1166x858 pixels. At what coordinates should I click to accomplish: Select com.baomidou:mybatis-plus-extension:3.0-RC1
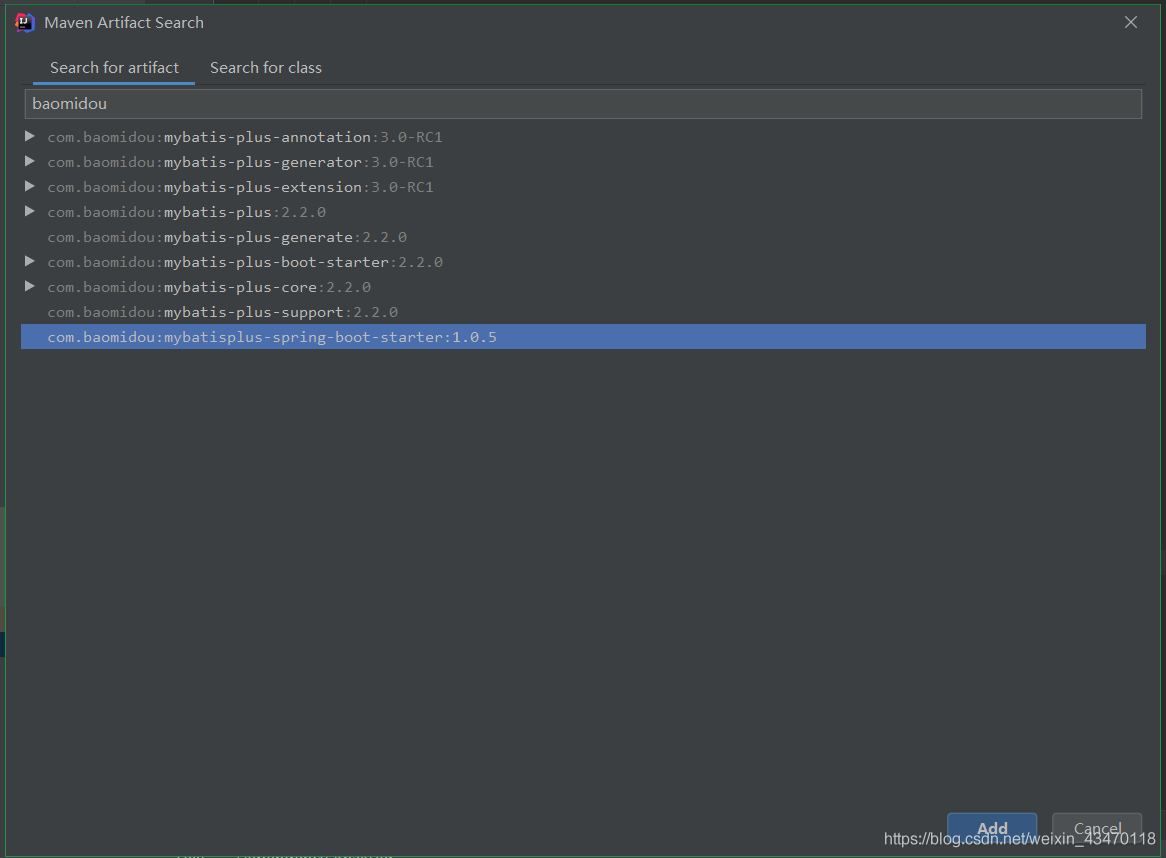(240, 187)
